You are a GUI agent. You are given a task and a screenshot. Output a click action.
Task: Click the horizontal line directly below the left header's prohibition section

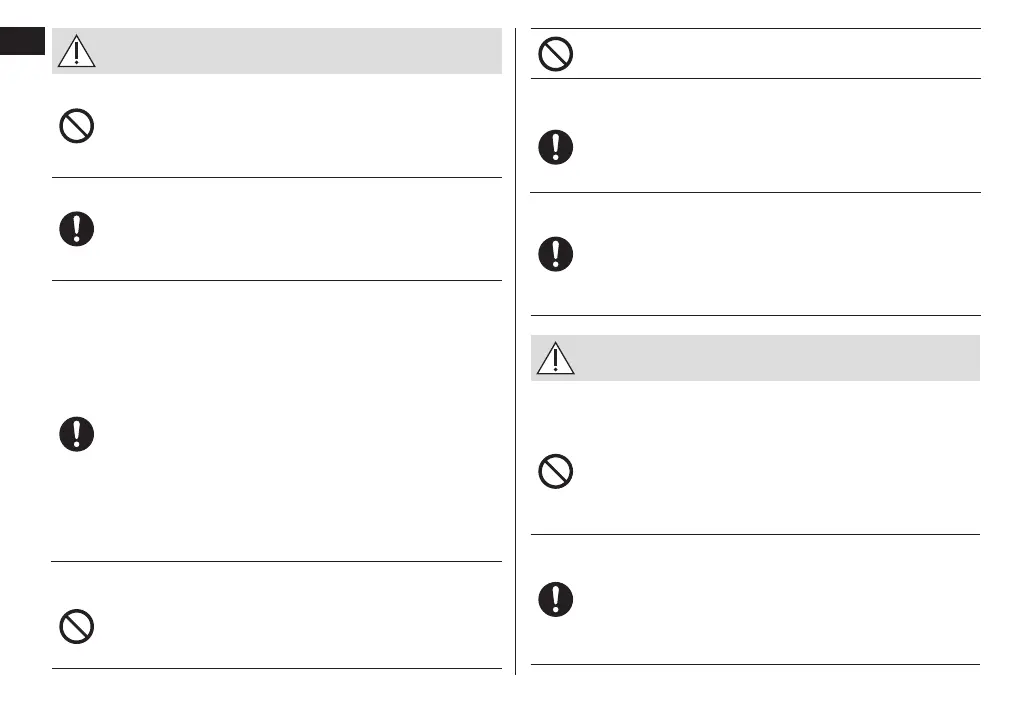pyautogui.click(x=276, y=178)
